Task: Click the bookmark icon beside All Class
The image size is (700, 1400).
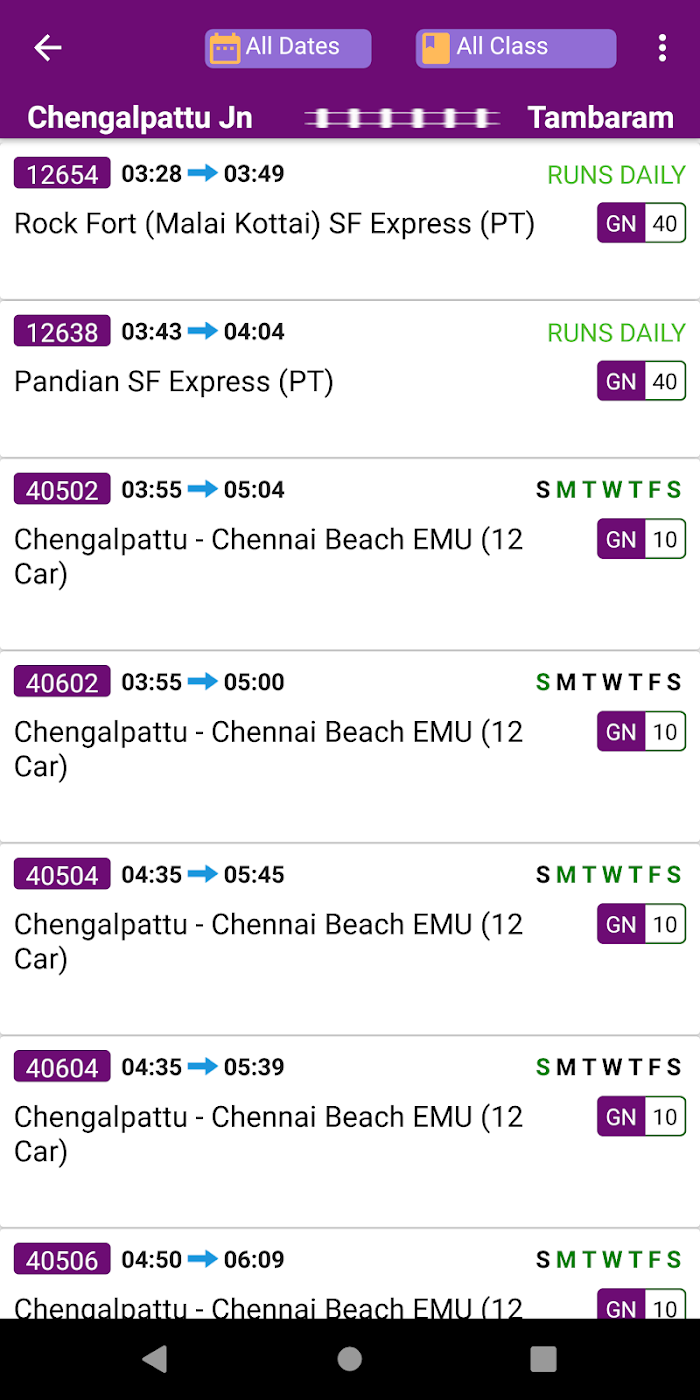Action: [435, 47]
